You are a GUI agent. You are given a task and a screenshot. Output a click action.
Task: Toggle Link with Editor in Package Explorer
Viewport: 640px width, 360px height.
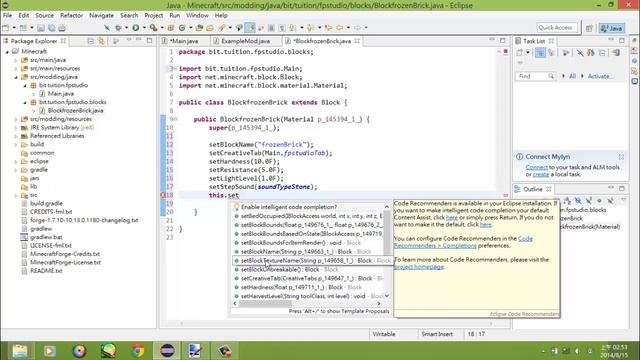[x=101, y=41]
